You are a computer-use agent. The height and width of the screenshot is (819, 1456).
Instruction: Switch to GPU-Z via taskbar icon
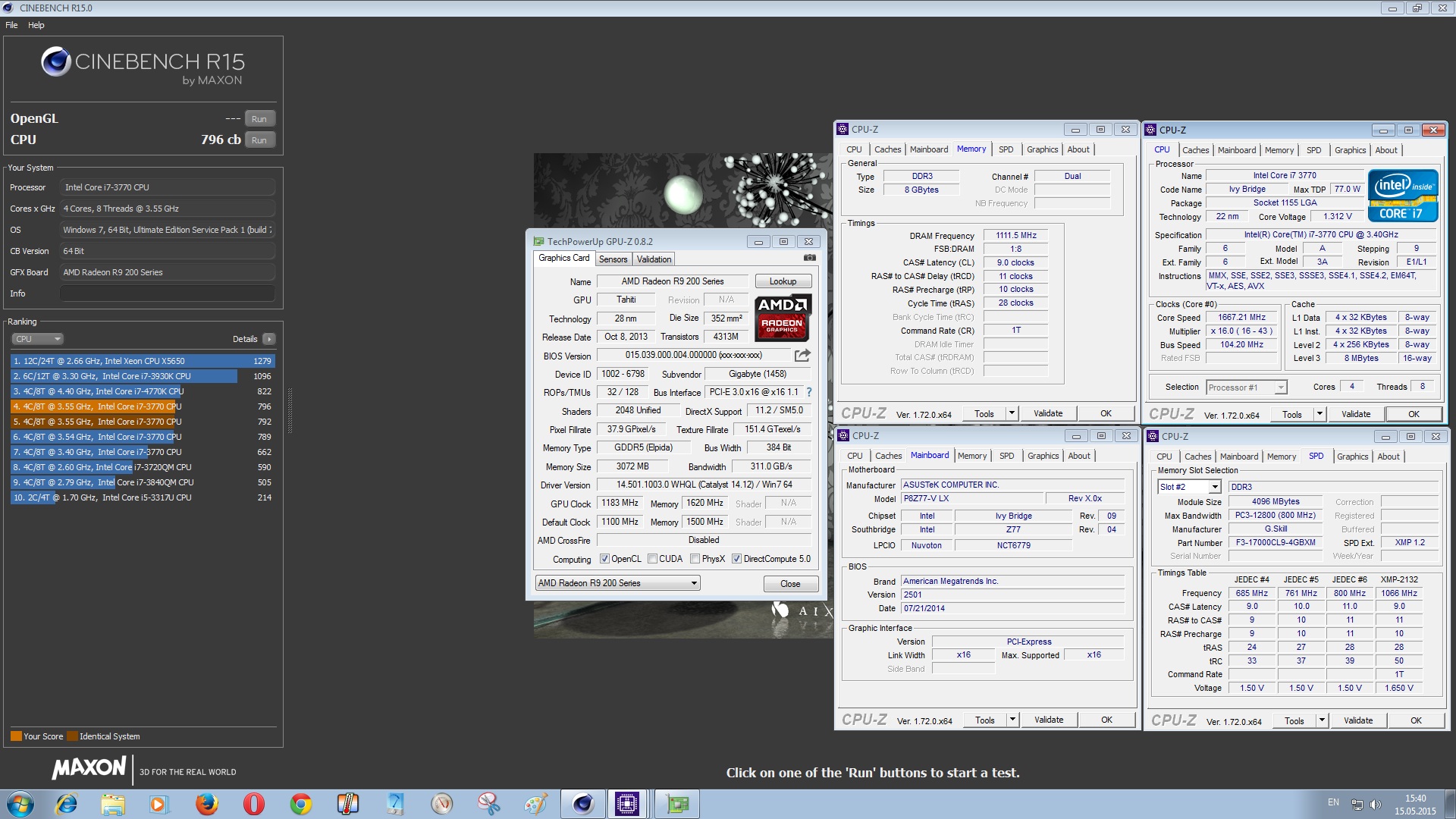pos(676,804)
